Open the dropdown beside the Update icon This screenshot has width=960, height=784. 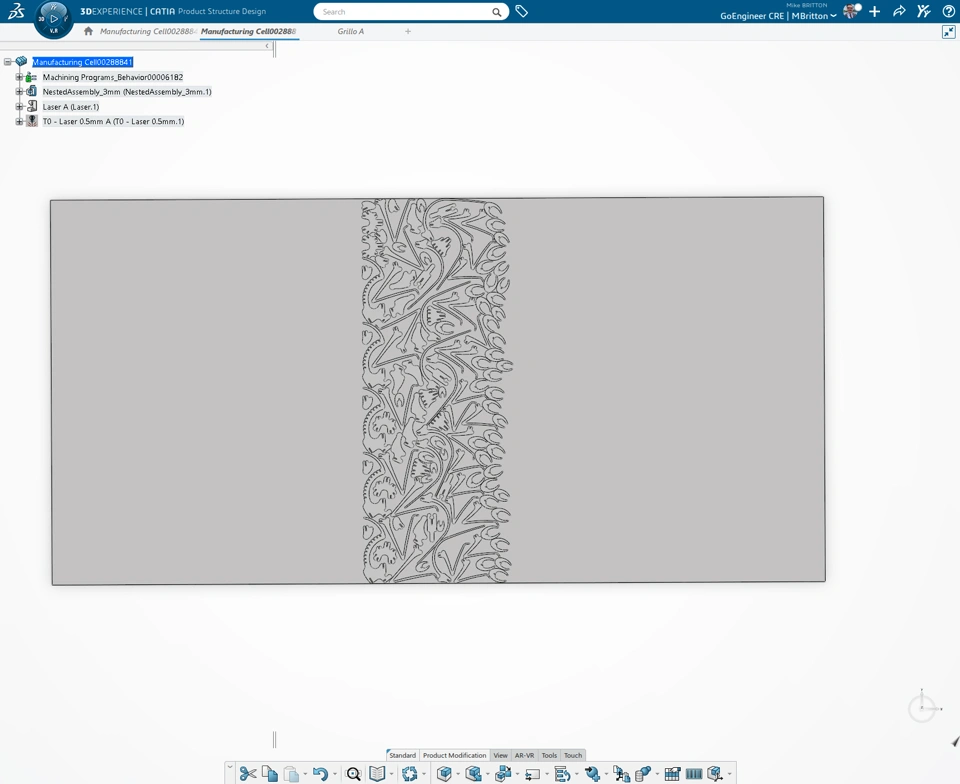[x=424, y=775]
